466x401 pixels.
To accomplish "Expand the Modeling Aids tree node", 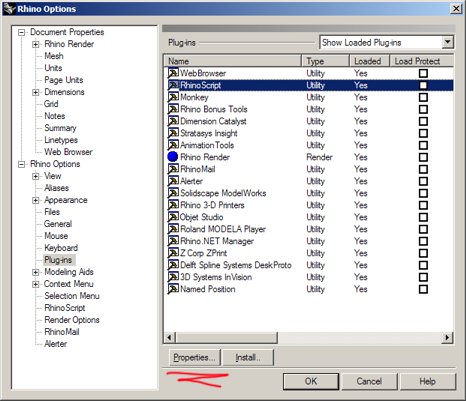I will 36,272.
